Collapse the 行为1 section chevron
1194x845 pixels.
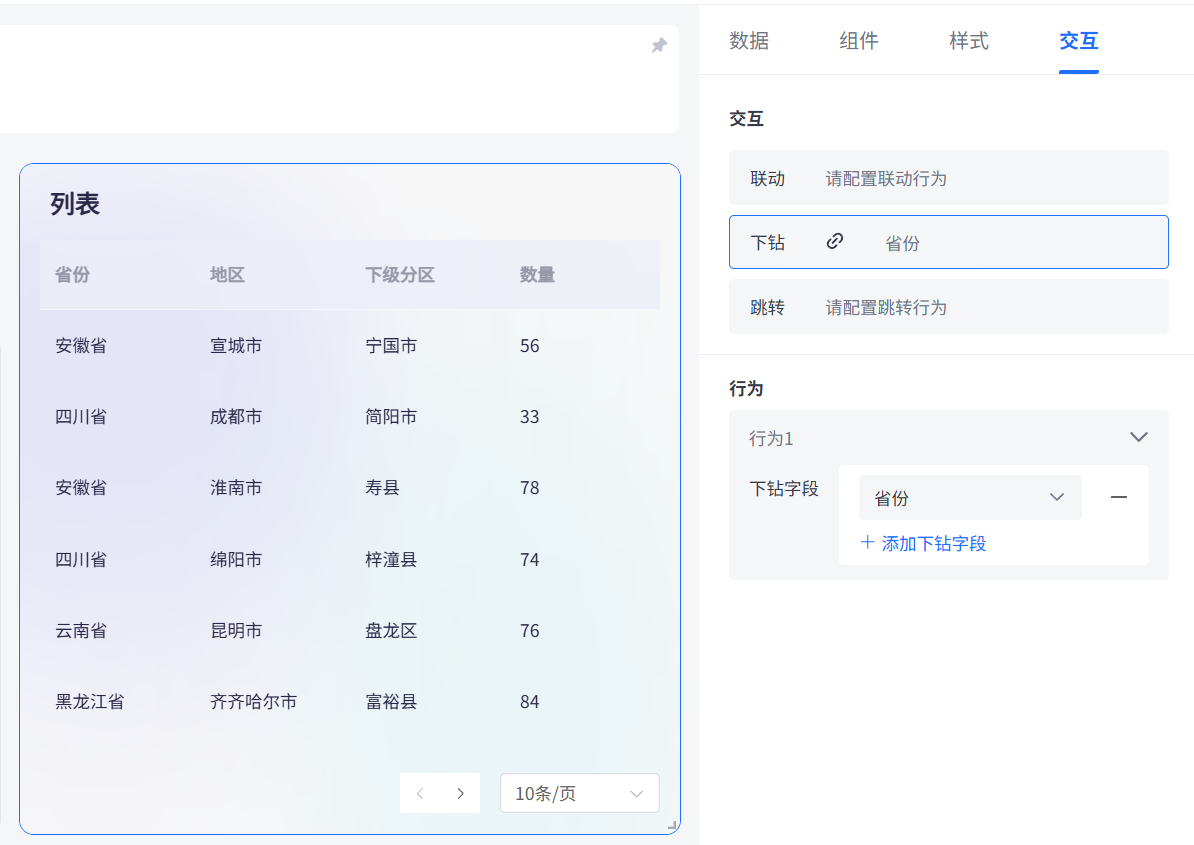click(1138, 437)
